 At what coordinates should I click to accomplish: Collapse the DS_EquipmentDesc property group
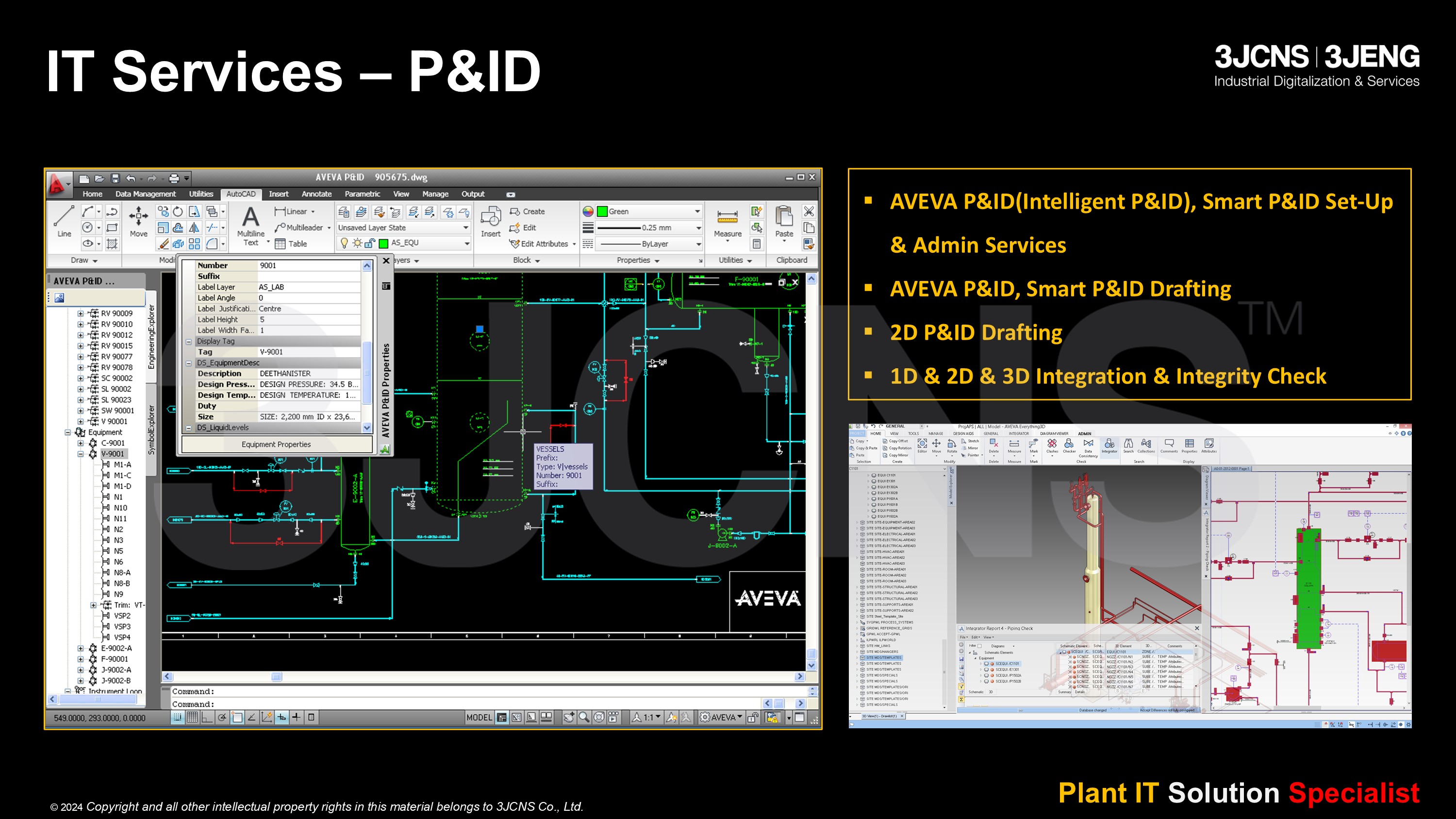(189, 363)
